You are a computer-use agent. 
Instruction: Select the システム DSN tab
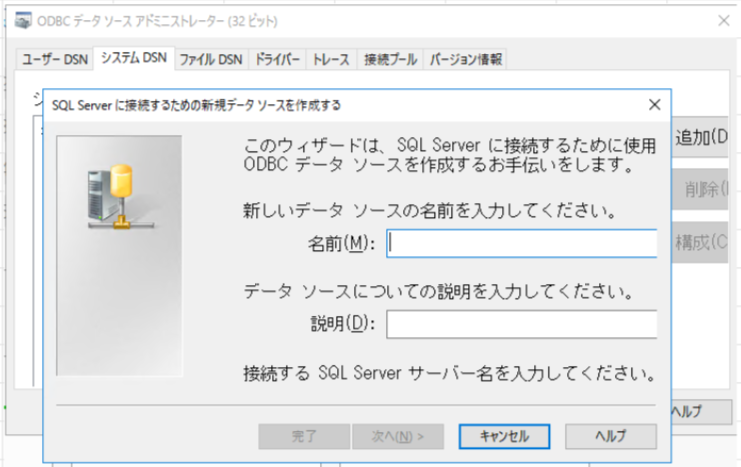(x=134, y=58)
